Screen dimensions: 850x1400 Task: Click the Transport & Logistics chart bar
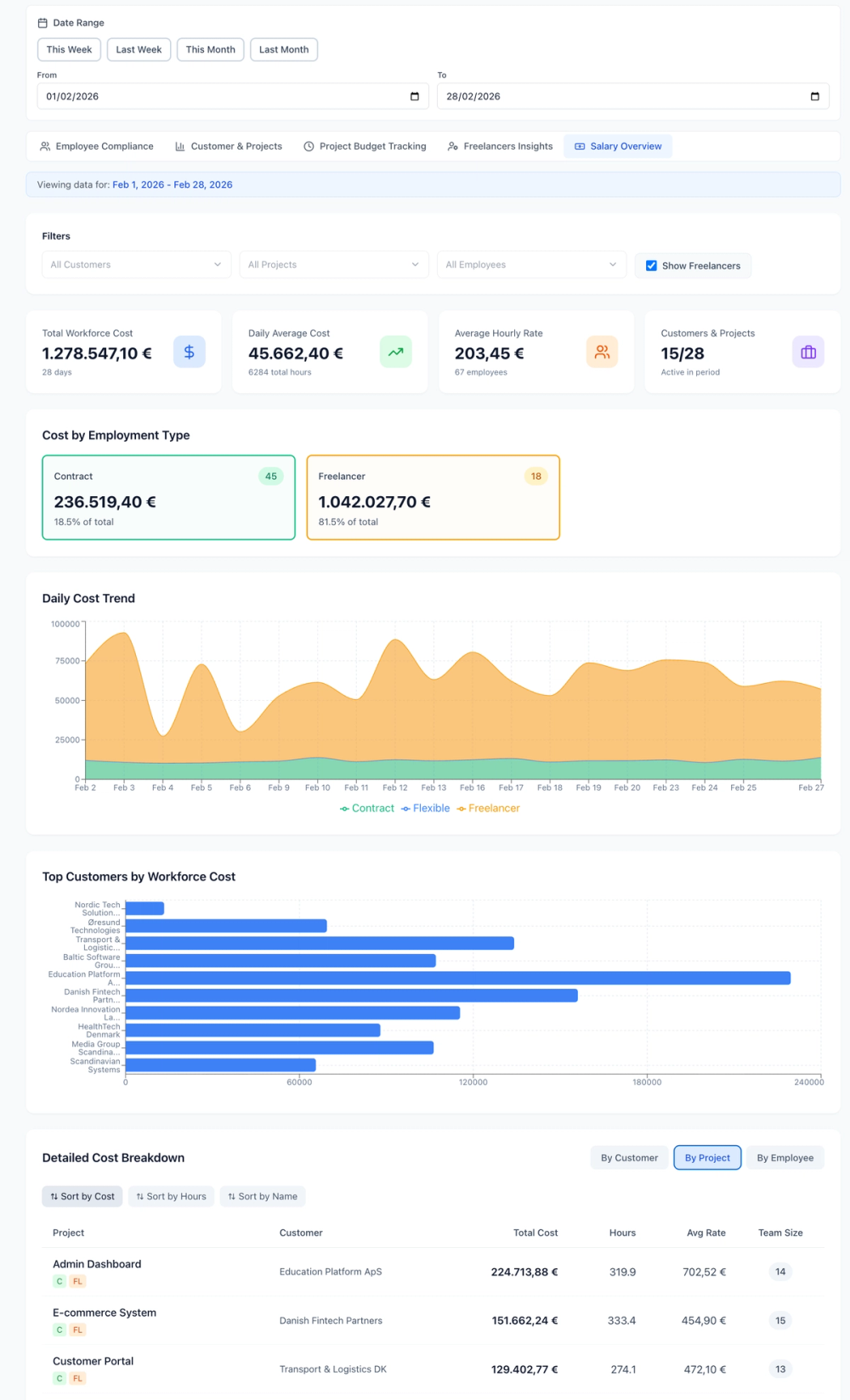tap(320, 943)
